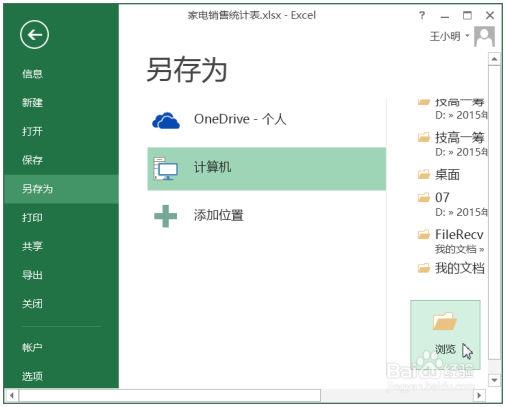Select 计算机 as save location
Screen dimensions: 506x407
click(267, 169)
